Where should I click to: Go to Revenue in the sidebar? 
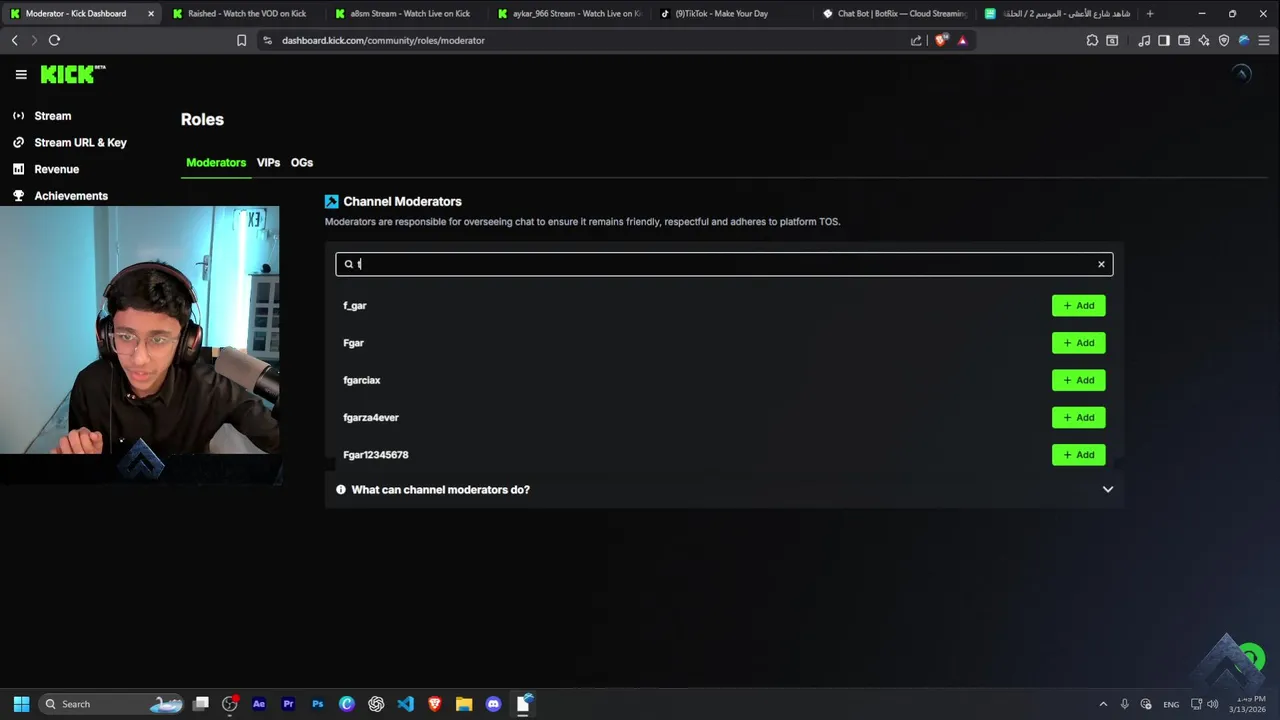pyautogui.click(x=56, y=169)
